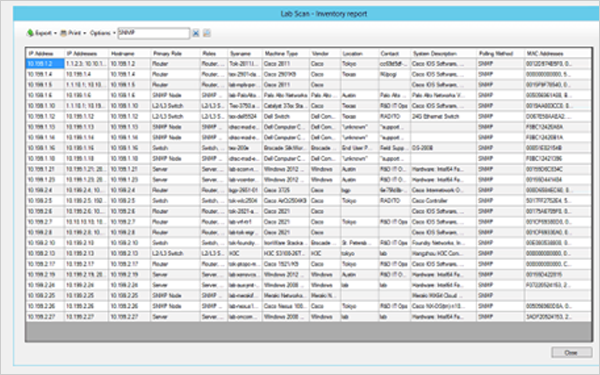Select the Cisco 3725 machine type cell
The height and width of the screenshot is (375, 600).
pyautogui.click(x=286, y=190)
